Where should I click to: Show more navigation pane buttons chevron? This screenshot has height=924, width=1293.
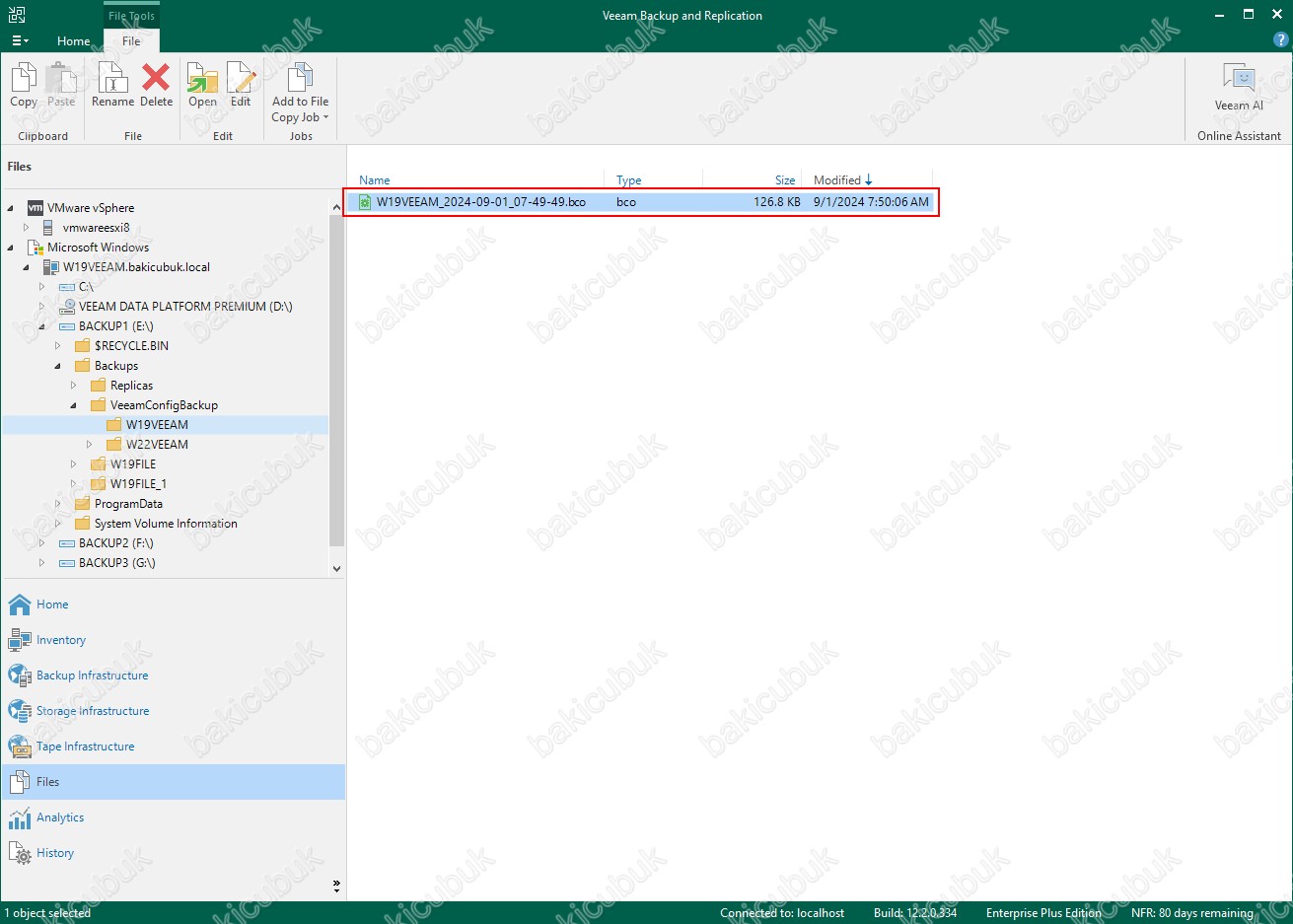pos(336,886)
